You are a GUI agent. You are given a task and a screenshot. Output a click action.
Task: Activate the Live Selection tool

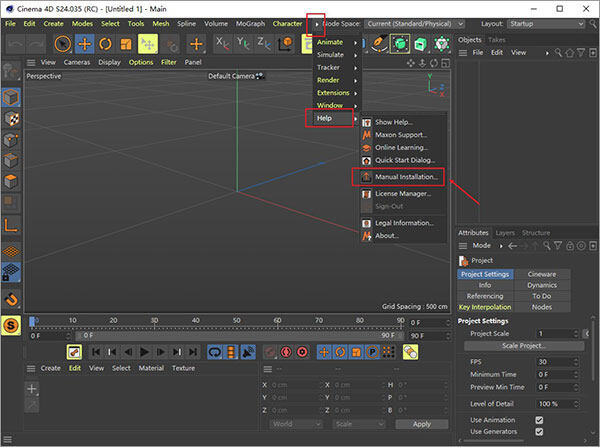tap(62, 44)
